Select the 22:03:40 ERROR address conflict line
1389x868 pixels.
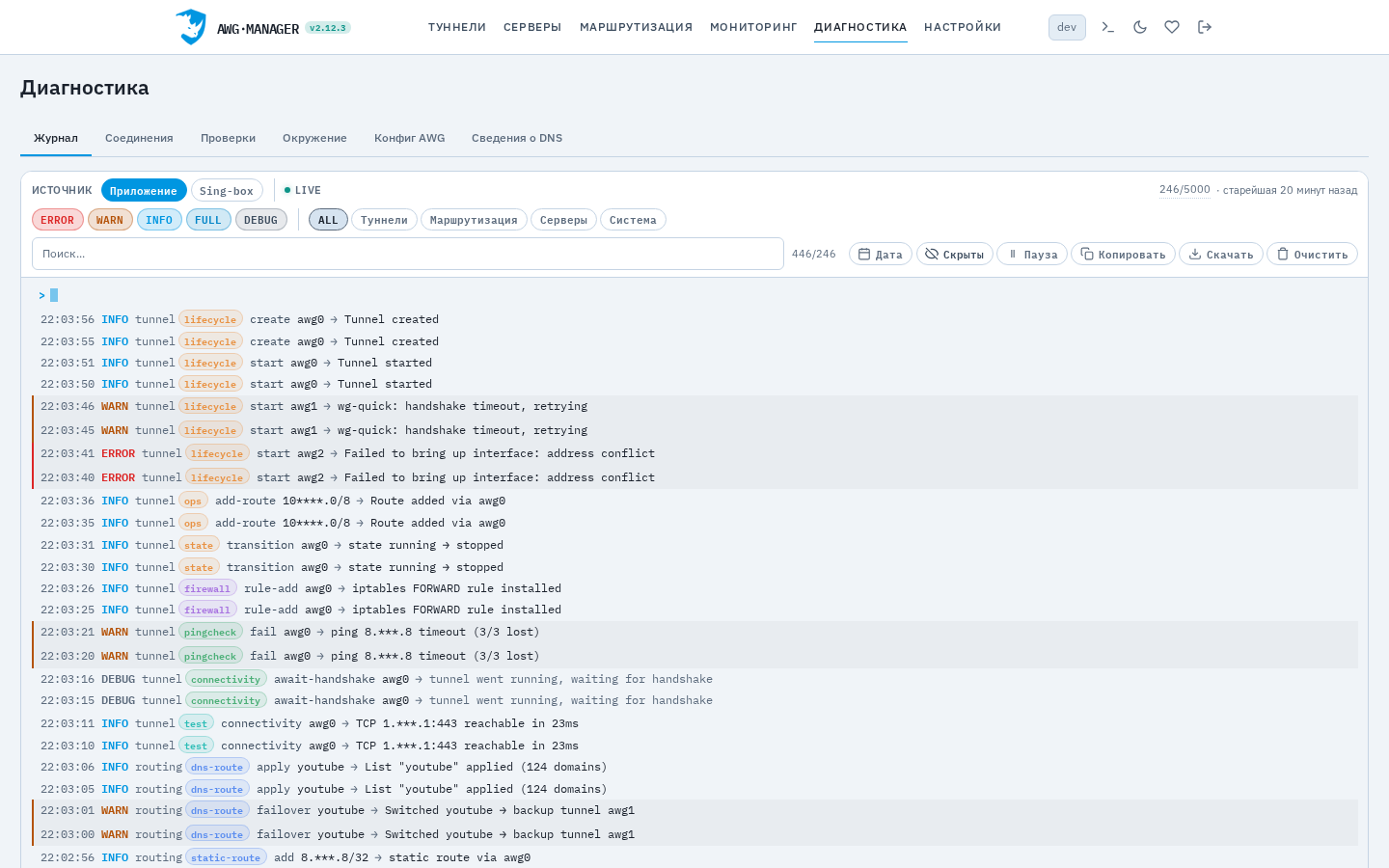point(695,477)
